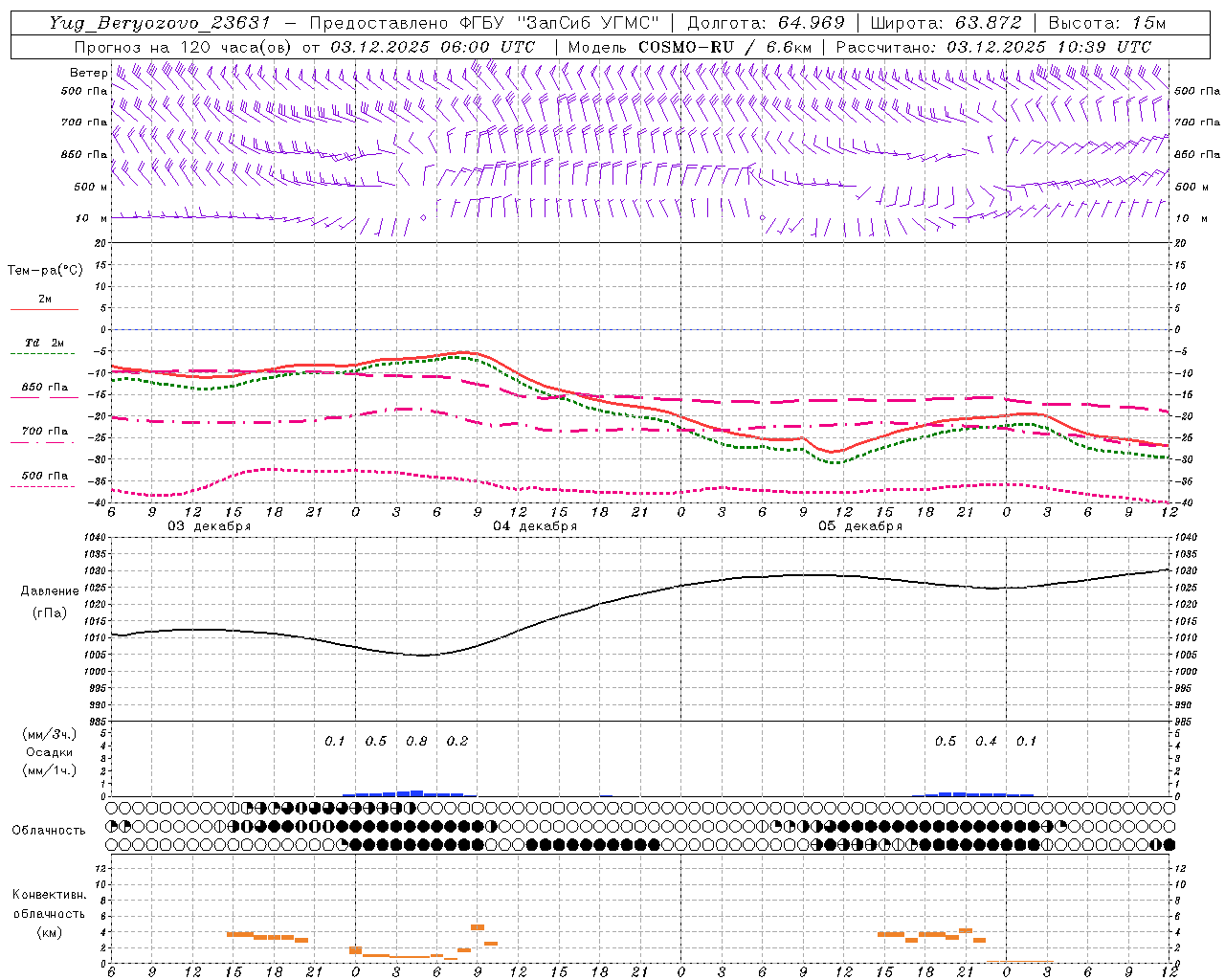Click the 0.2 precipitation total value
Viewport: 1225px width, 980px height.
pyautogui.click(x=457, y=742)
